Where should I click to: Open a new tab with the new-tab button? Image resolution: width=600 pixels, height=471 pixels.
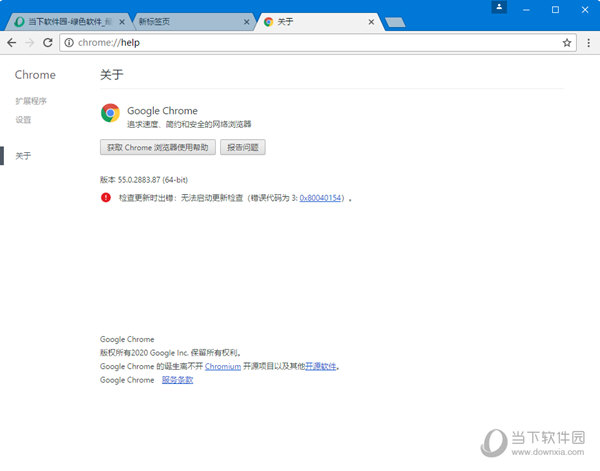[x=394, y=22]
